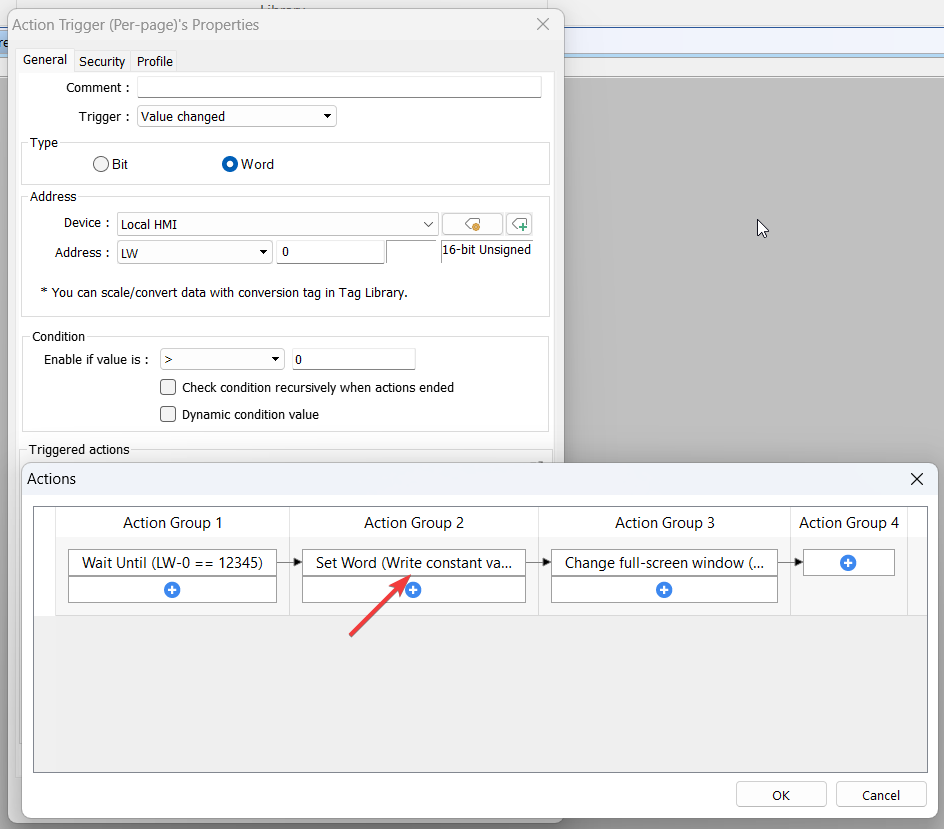Screen dimensions: 944x829
Task: Click the Action Group 4 header
Action: 849,523
